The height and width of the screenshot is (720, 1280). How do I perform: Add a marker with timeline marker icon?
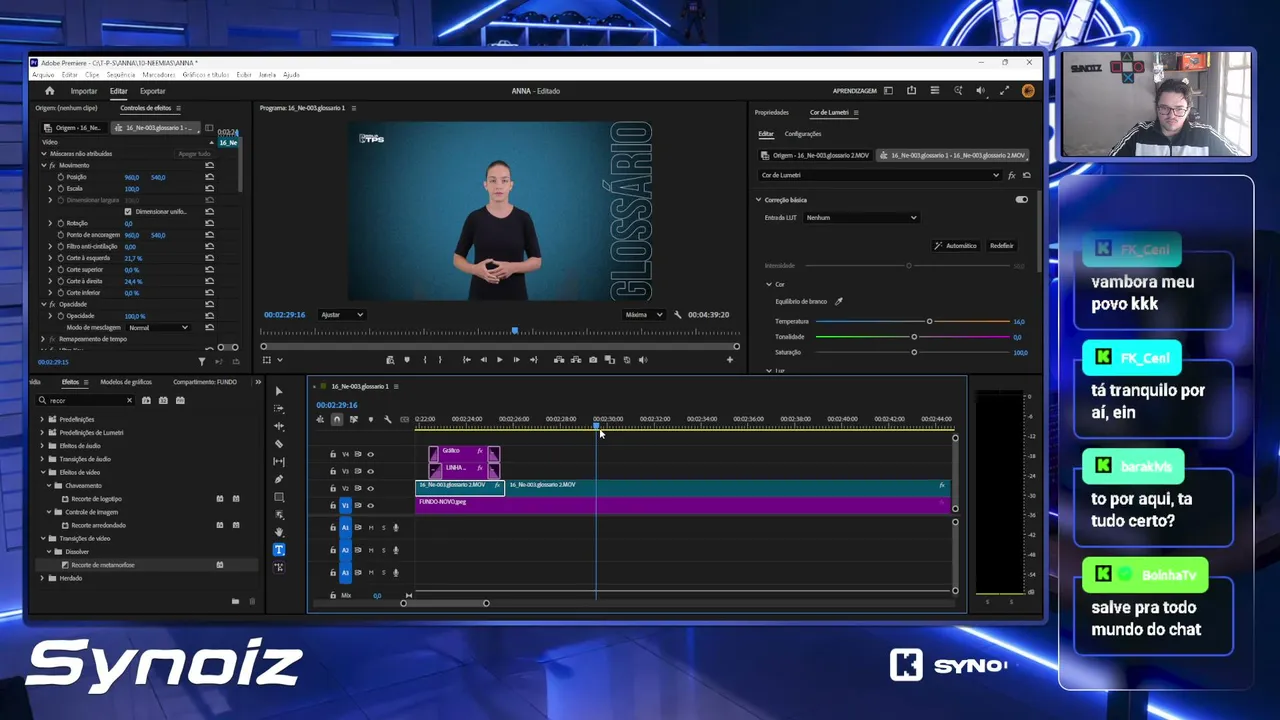[370, 419]
